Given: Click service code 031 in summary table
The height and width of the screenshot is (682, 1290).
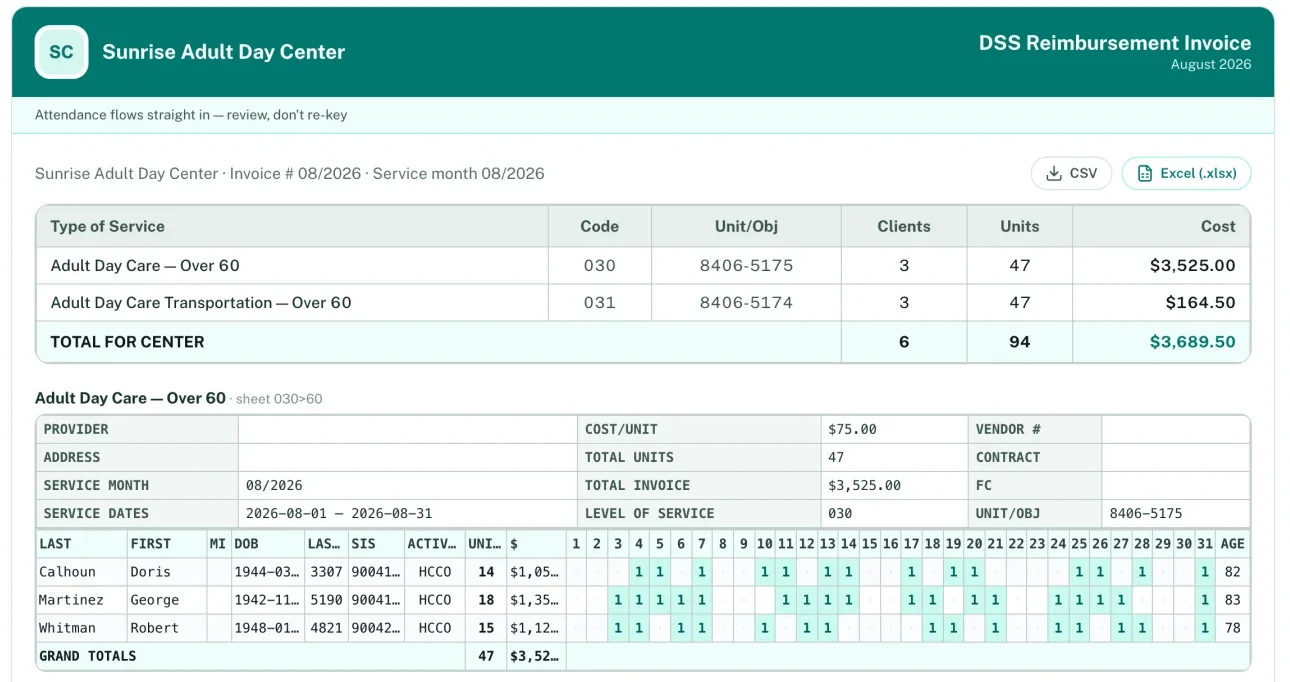Looking at the screenshot, I should point(599,302).
